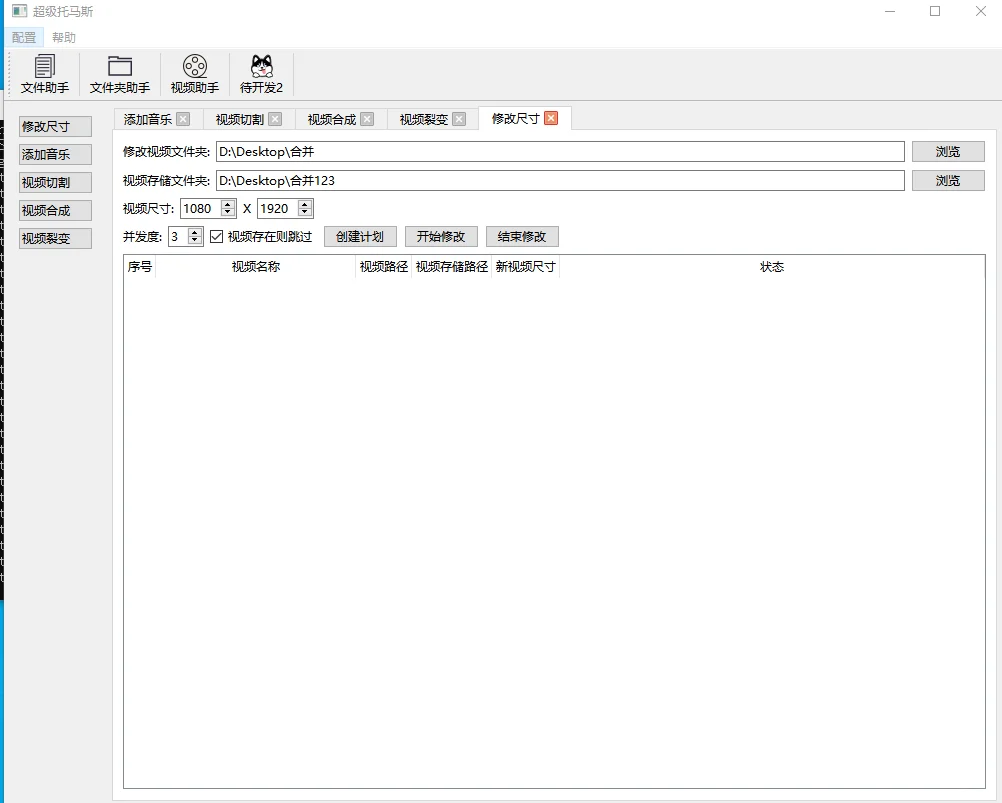Click the 视频裂变 sidebar button
1002x803 pixels.
(56, 239)
